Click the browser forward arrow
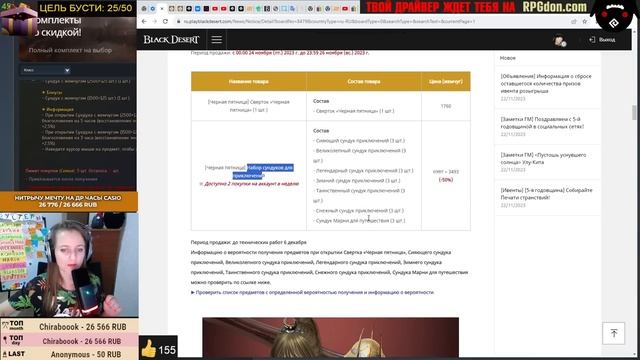Viewport: 640px width, 360px height. [155, 21]
